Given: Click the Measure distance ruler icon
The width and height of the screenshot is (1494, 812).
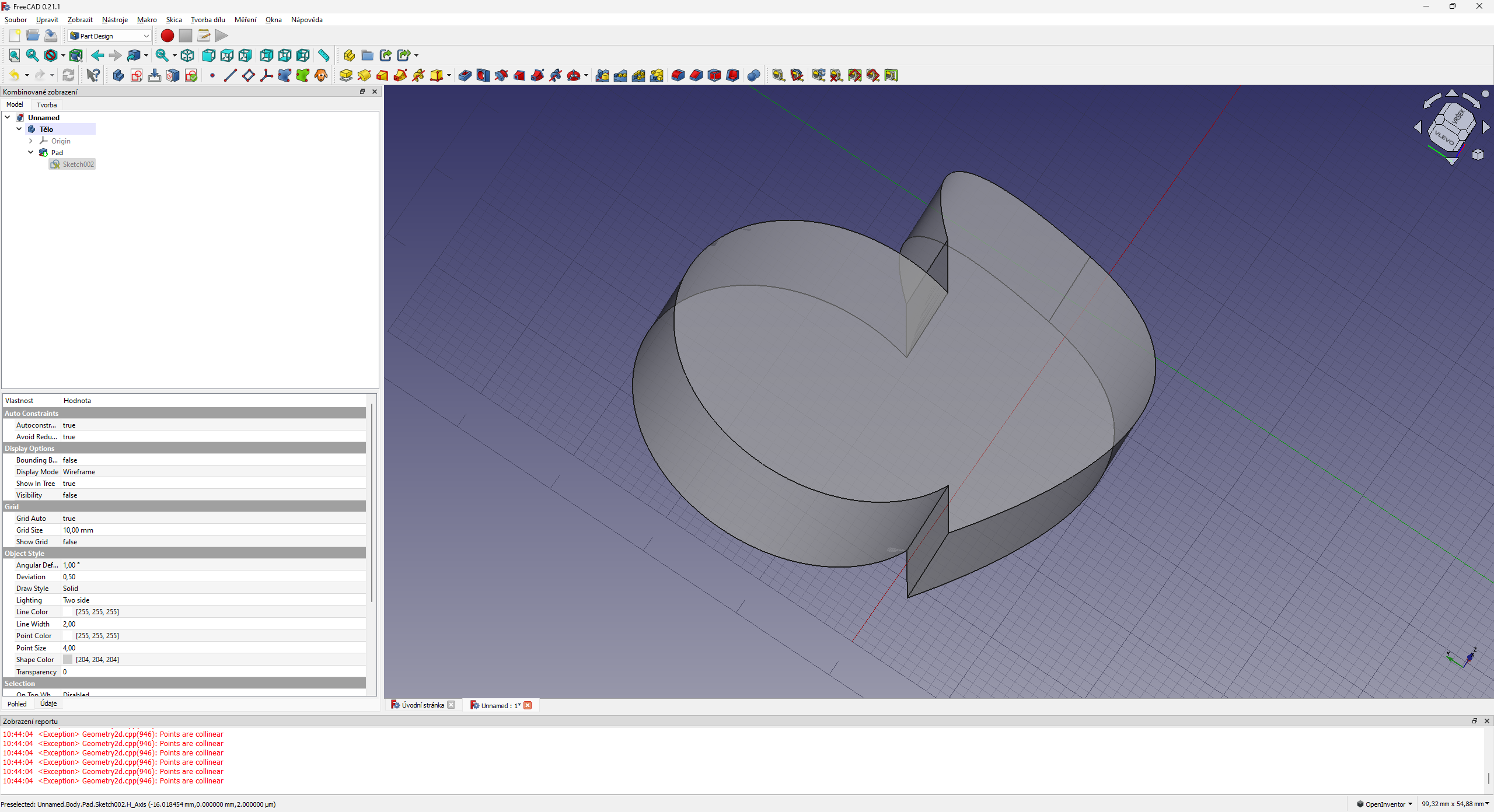Looking at the screenshot, I should coord(323,55).
